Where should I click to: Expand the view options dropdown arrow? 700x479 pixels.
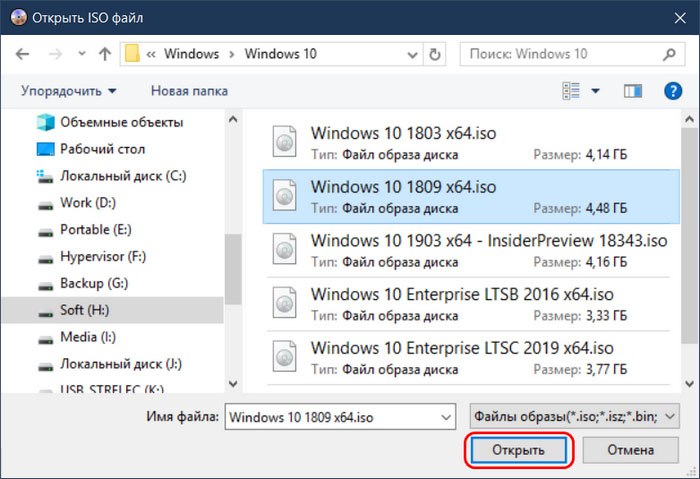[596, 91]
